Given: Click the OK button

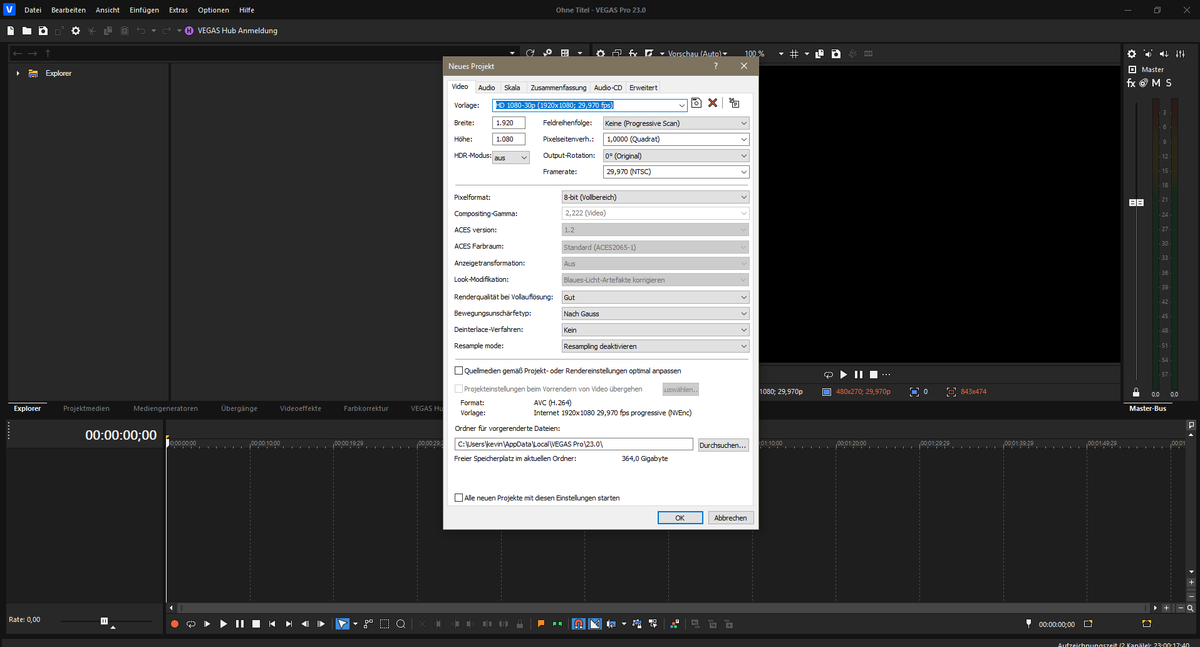Looking at the screenshot, I should coord(680,518).
